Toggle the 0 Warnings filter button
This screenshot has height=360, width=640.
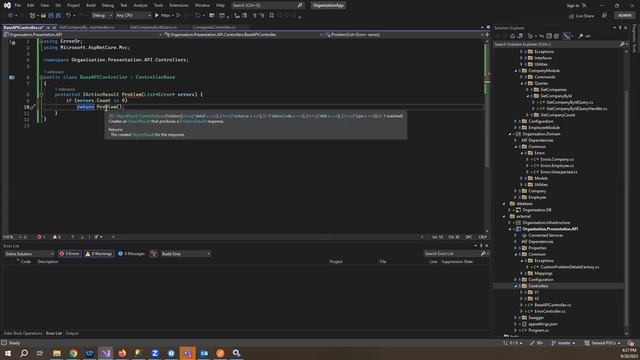(x=99, y=254)
